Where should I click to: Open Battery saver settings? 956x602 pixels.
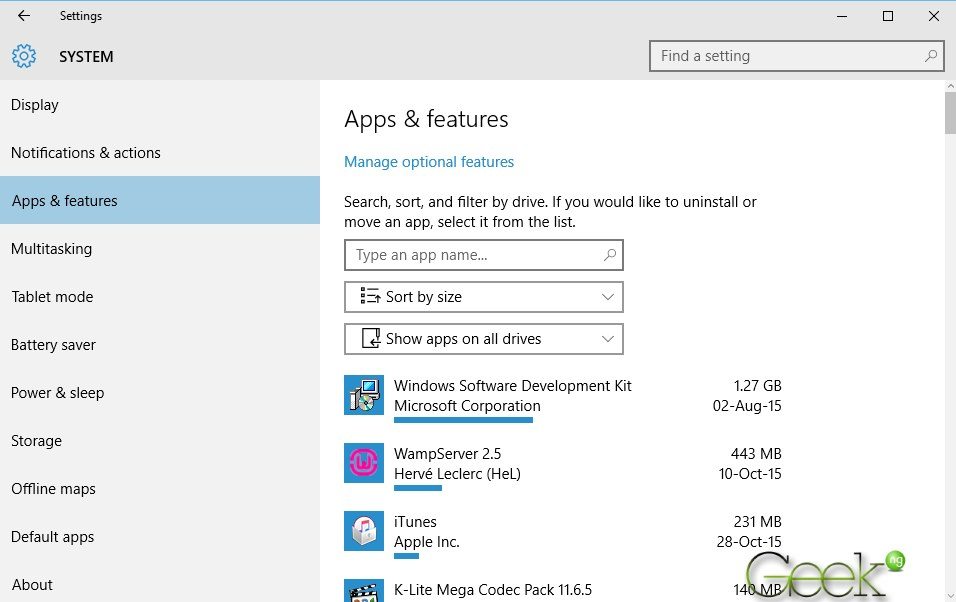160,345
